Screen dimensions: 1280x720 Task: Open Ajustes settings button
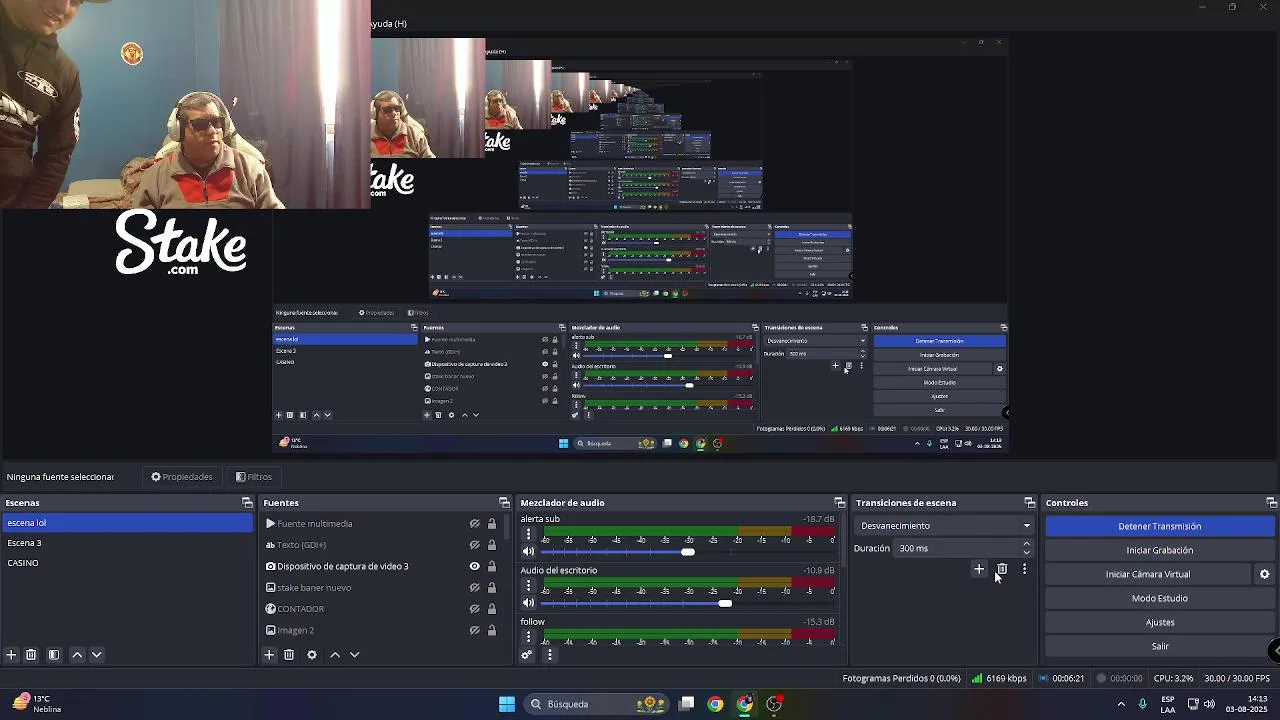click(1160, 622)
